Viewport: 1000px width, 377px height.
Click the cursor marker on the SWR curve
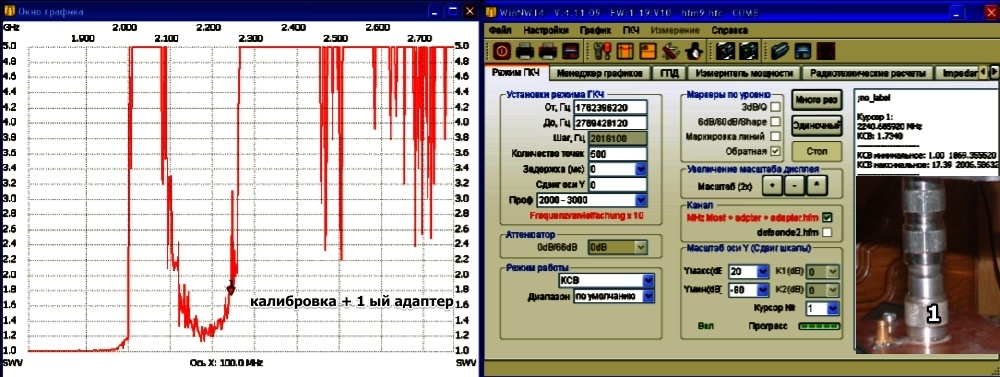231,290
